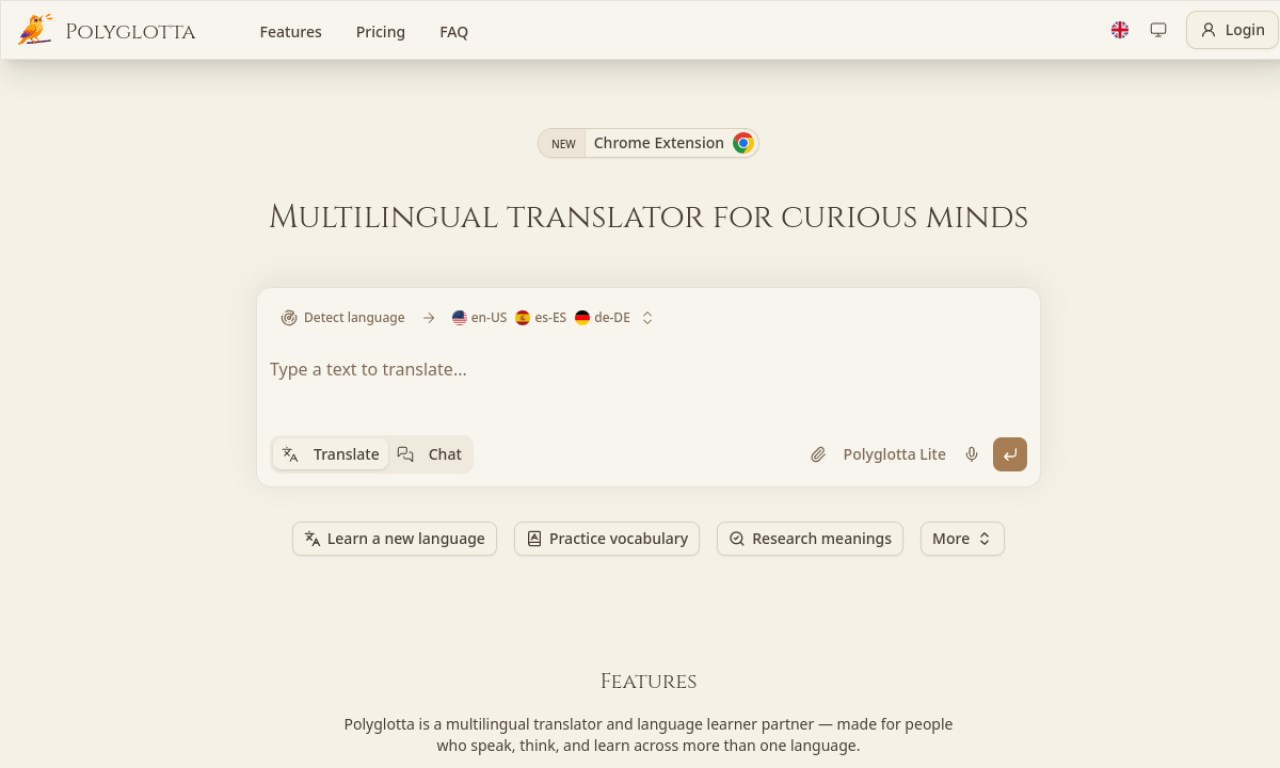
Task: Open the Features navigation item
Action: [290, 31]
